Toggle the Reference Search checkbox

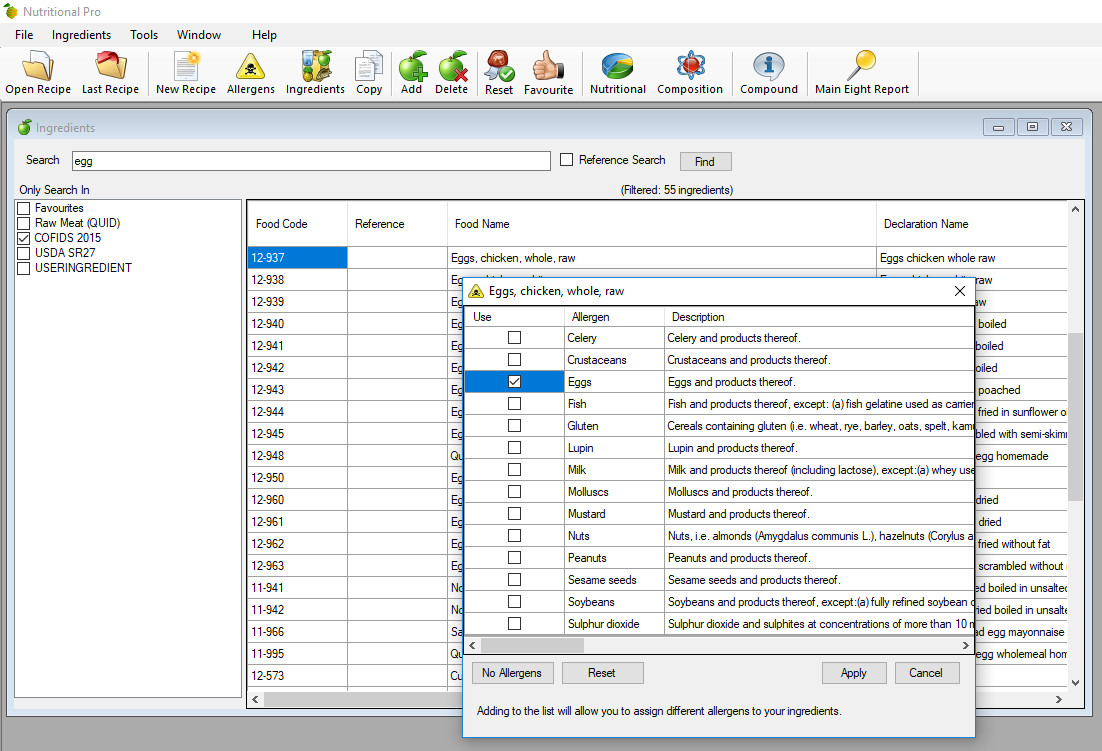pyautogui.click(x=566, y=159)
